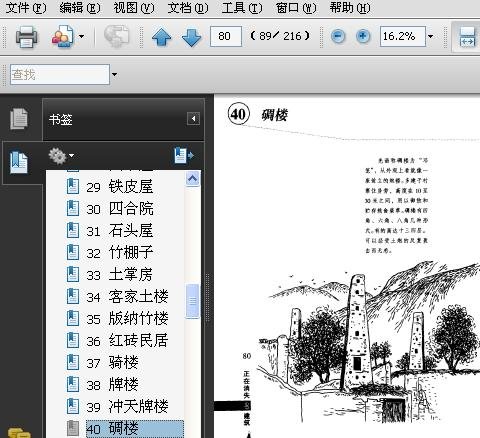Image resolution: width=480 pixels, height=438 pixels.
Task: Select bookmark 31 石头屋
Action: [120, 231]
